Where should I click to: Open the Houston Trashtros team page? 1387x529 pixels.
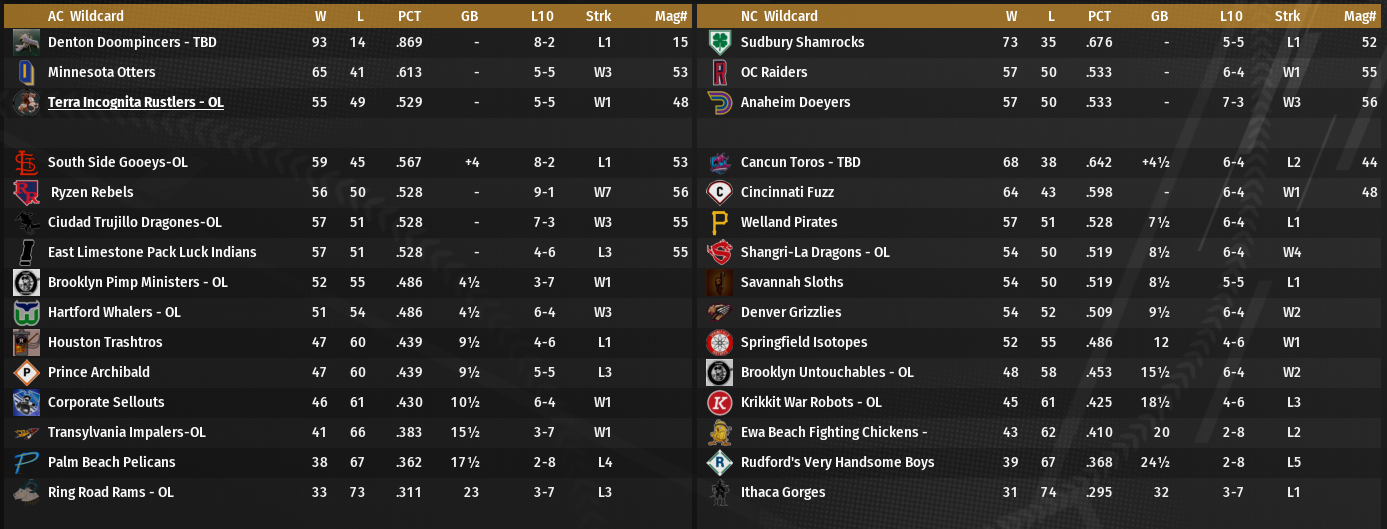pyautogui.click(x=105, y=342)
